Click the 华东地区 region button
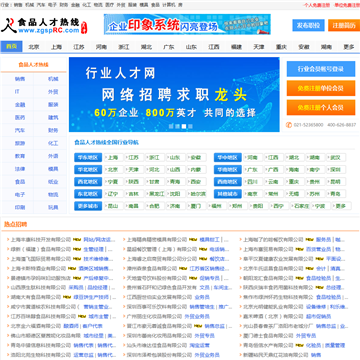This screenshot has width=360, height=360. pyautogui.click(x=88, y=157)
